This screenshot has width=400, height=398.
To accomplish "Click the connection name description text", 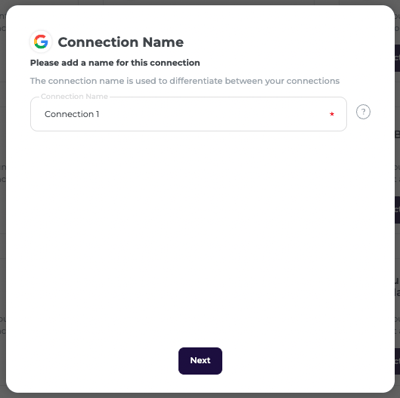I will click(x=185, y=81).
